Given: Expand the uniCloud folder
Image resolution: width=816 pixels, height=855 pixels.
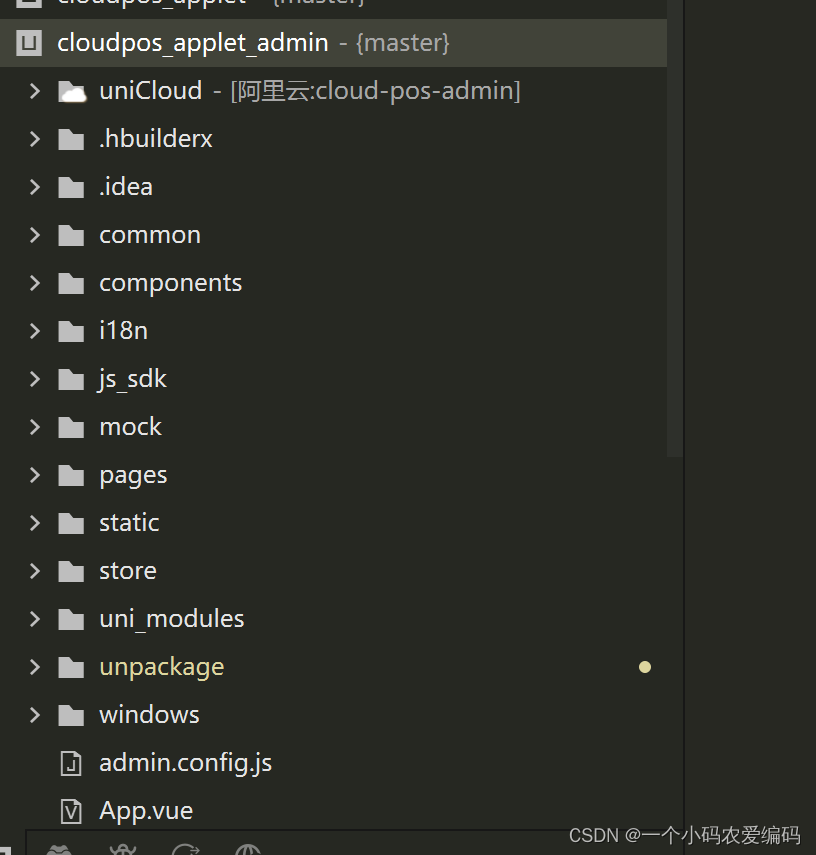Looking at the screenshot, I should 33,90.
